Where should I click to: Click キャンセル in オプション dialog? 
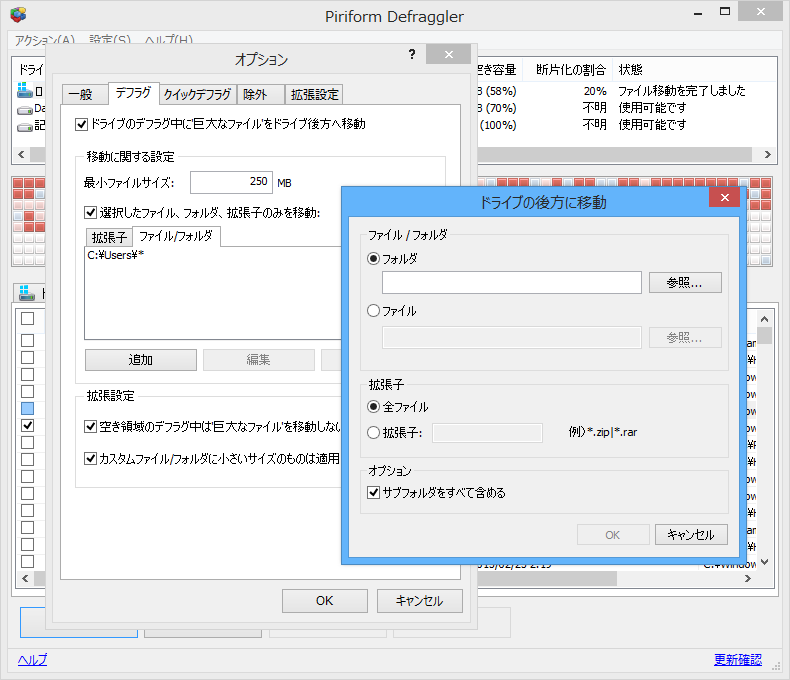419,600
